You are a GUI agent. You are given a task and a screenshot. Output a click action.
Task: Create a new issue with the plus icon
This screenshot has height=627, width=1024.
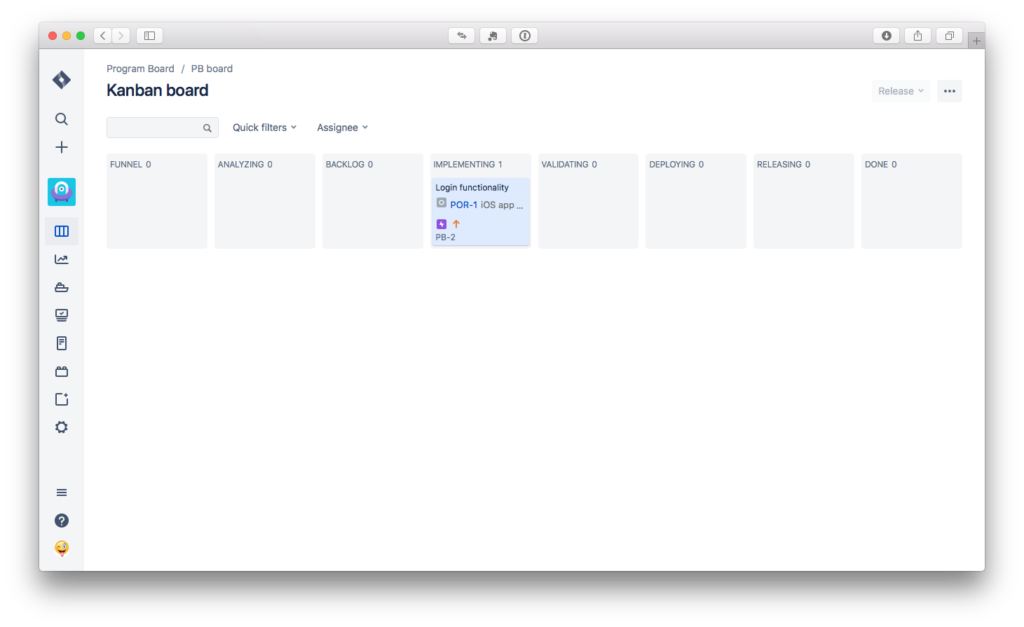(x=61, y=146)
